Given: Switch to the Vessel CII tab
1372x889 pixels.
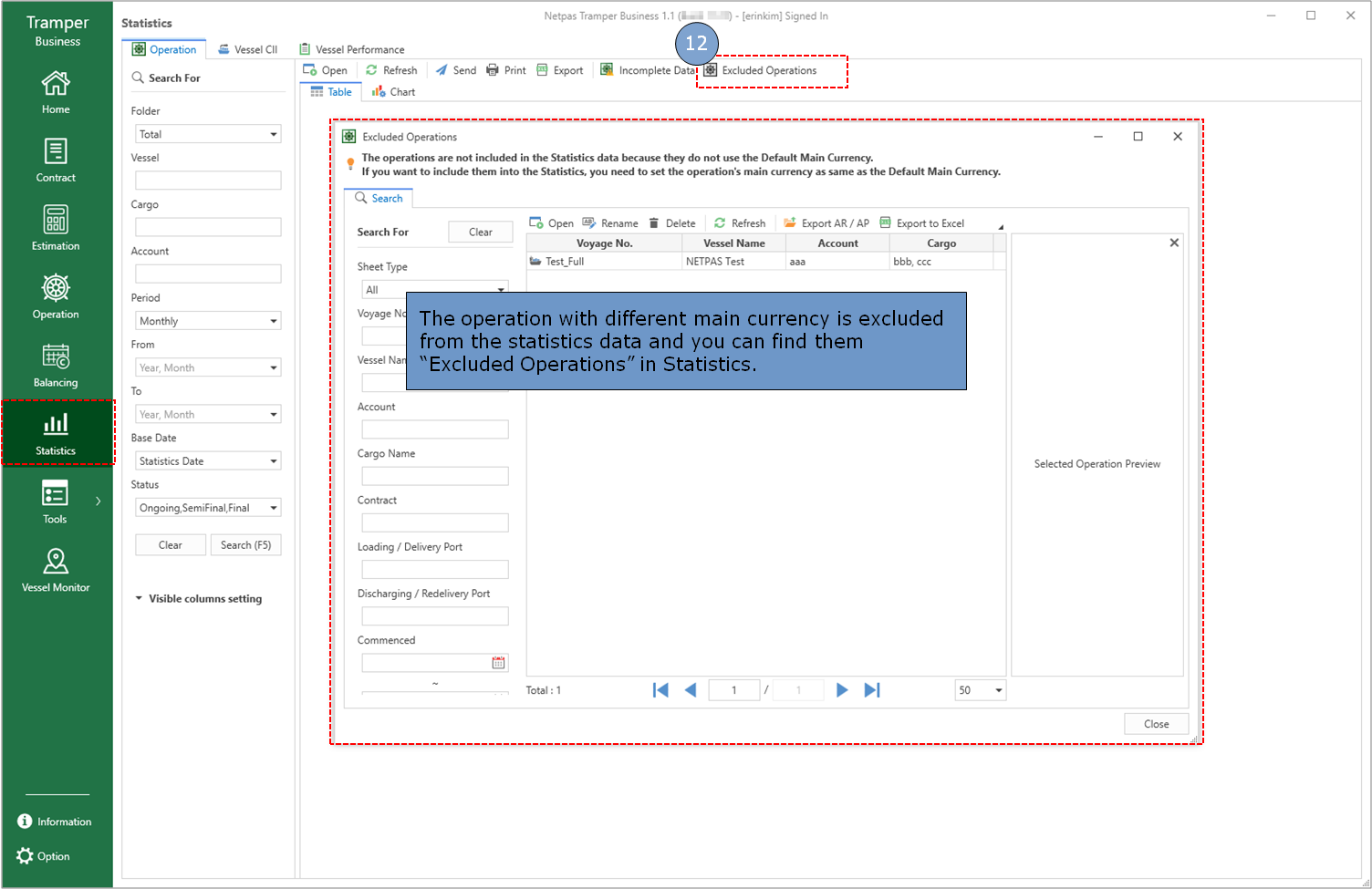Looking at the screenshot, I should pyautogui.click(x=248, y=49).
